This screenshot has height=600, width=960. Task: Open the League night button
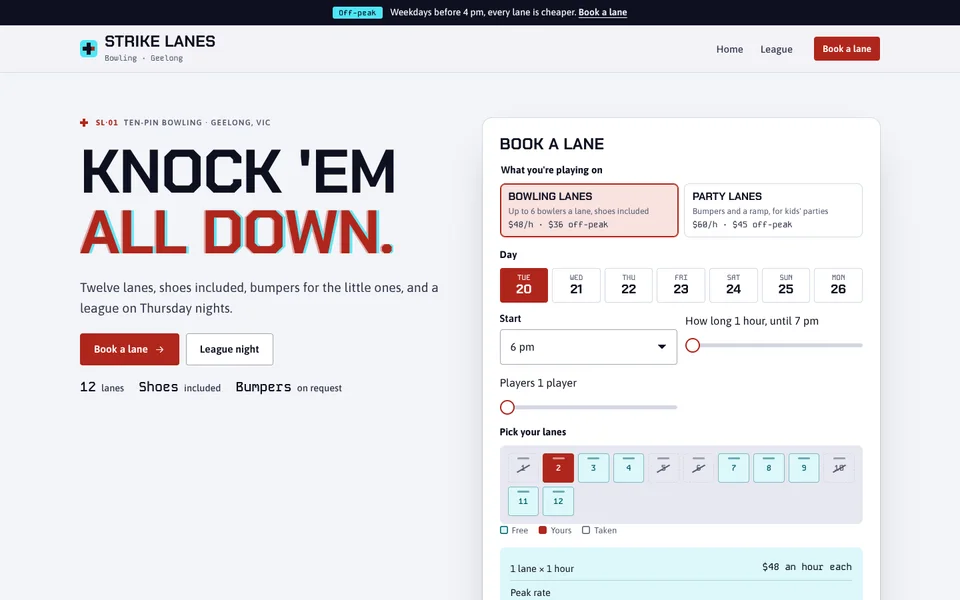click(229, 349)
